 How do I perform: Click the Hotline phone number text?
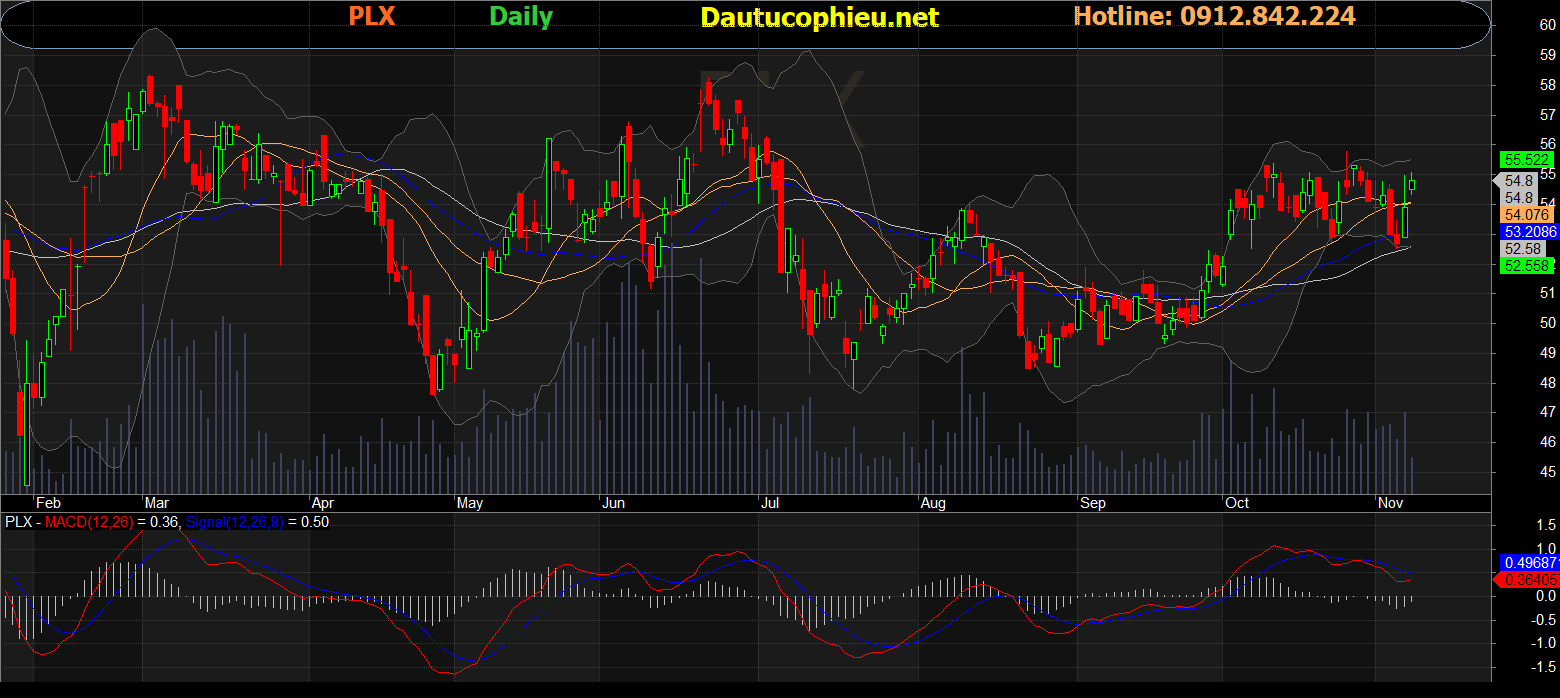1214,16
